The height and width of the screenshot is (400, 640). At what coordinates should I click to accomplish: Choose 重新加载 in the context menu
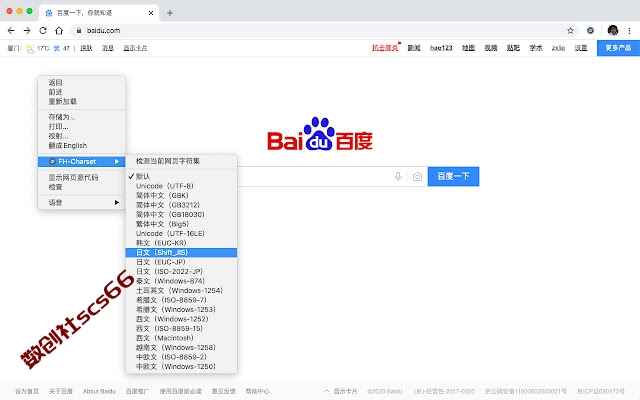point(81,101)
